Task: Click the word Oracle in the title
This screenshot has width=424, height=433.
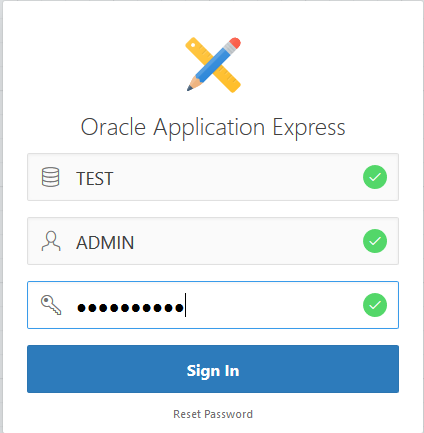Action: (113, 127)
